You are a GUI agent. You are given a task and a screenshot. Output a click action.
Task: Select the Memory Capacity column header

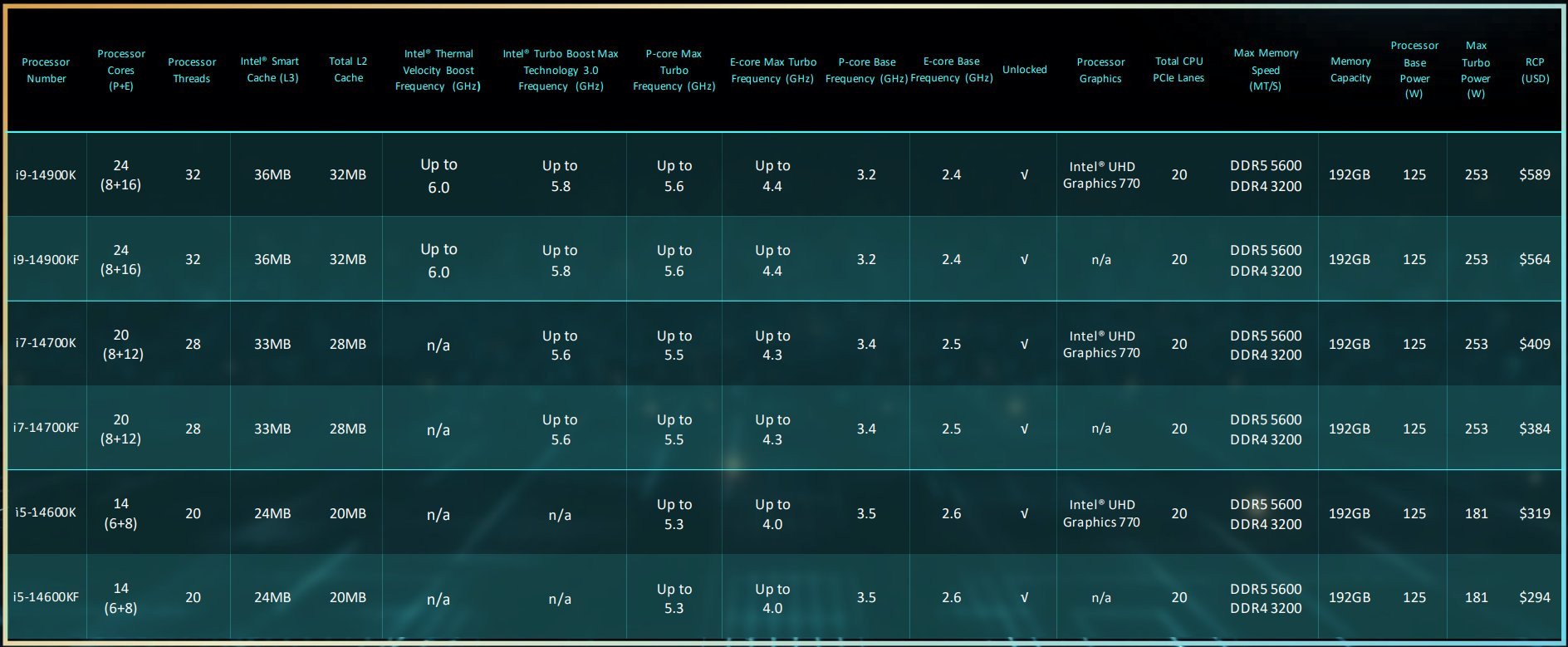pyautogui.click(x=1350, y=70)
